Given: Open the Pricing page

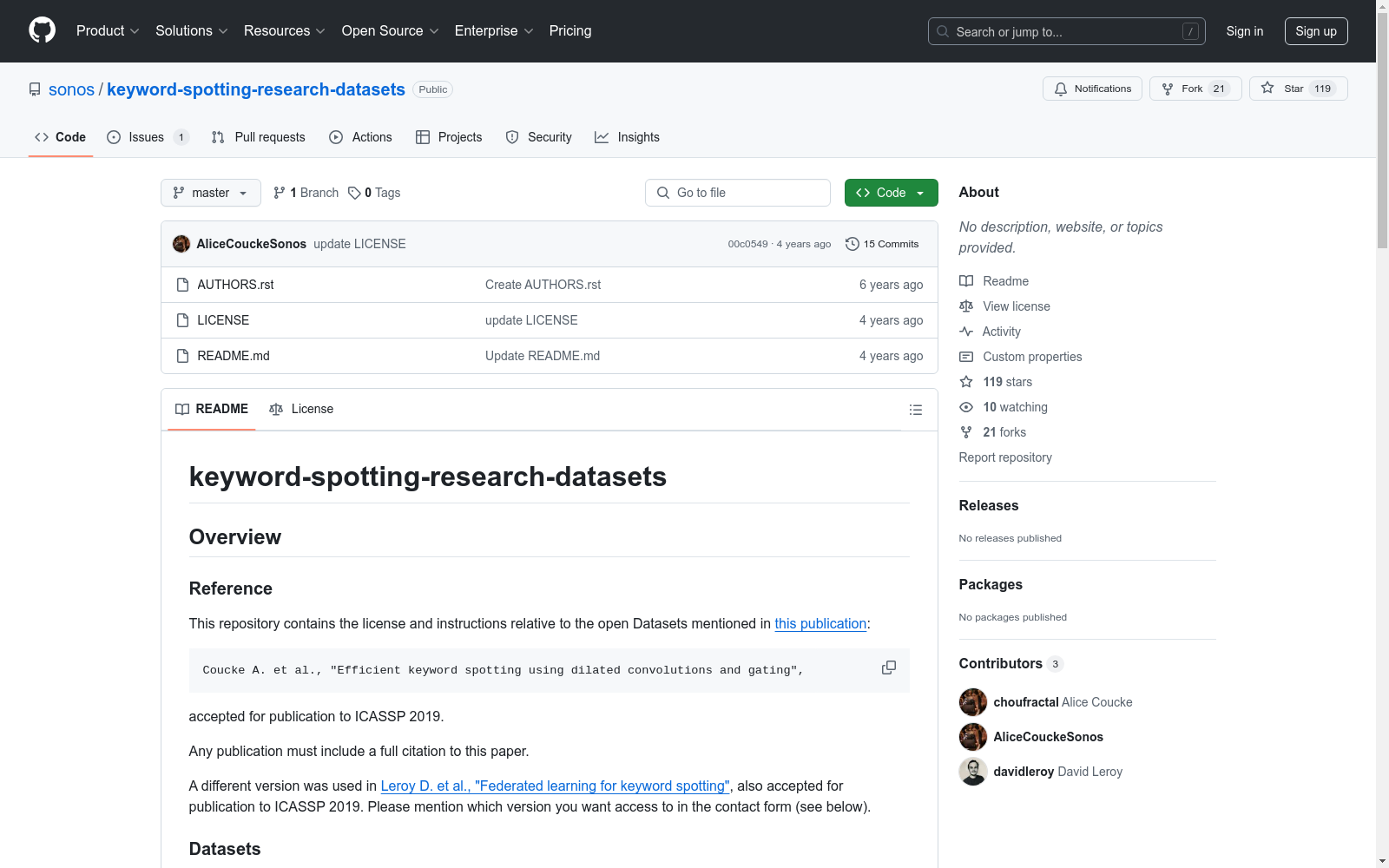Looking at the screenshot, I should pyautogui.click(x=570, y=30).
